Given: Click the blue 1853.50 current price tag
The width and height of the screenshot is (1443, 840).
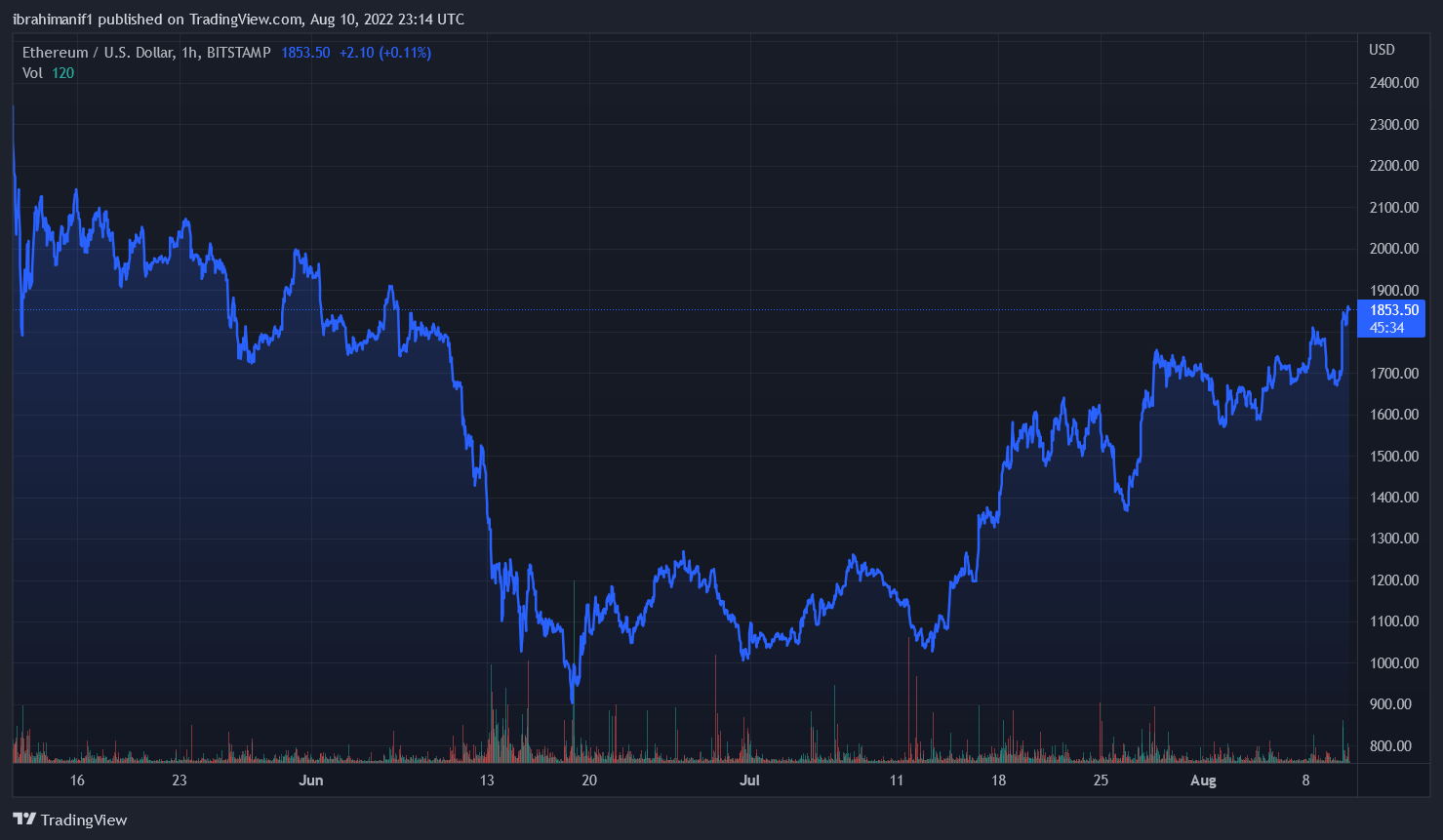Looking at the screenshot, I should coord(1393,310).
